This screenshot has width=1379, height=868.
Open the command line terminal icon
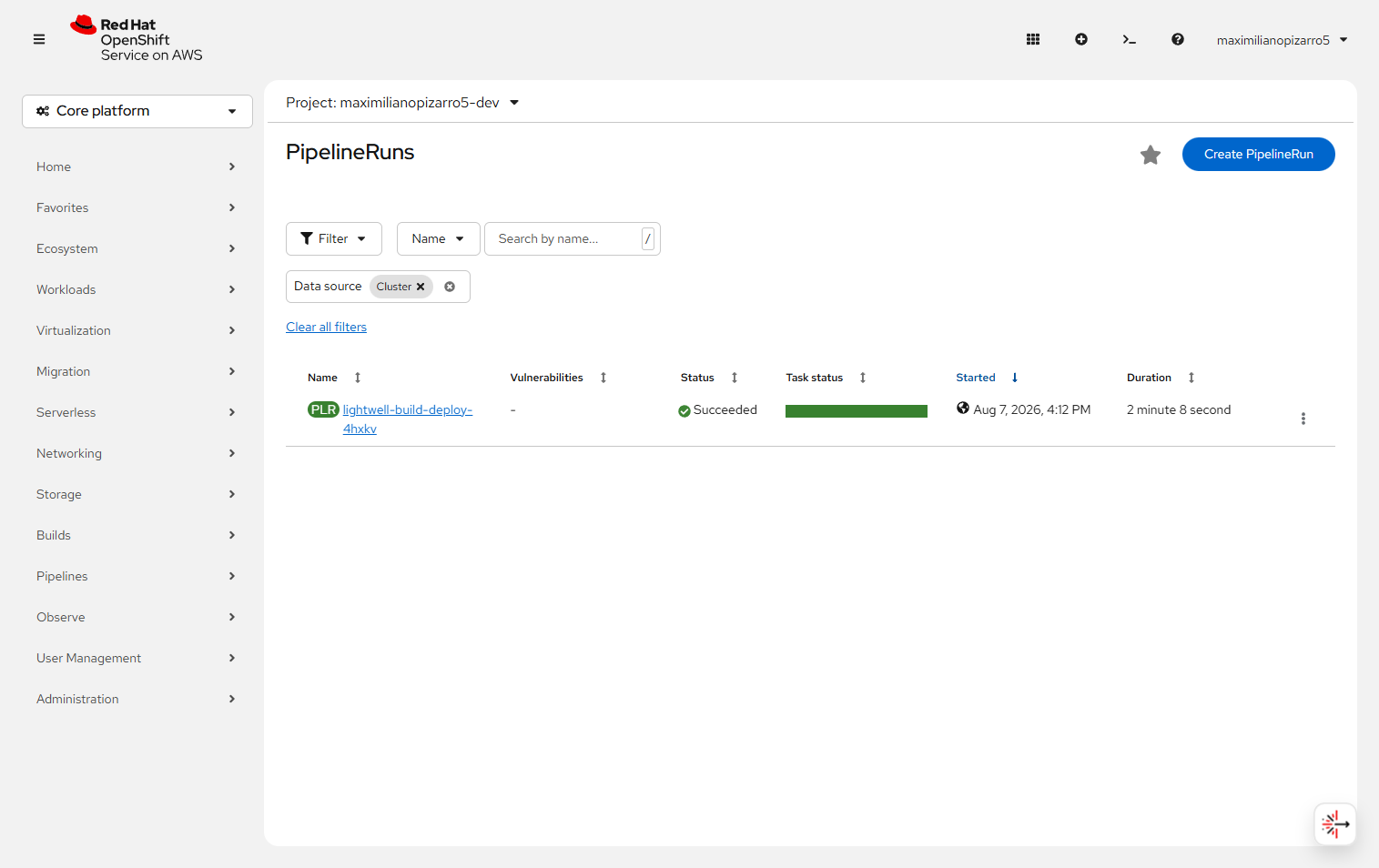pos(1130,39)
